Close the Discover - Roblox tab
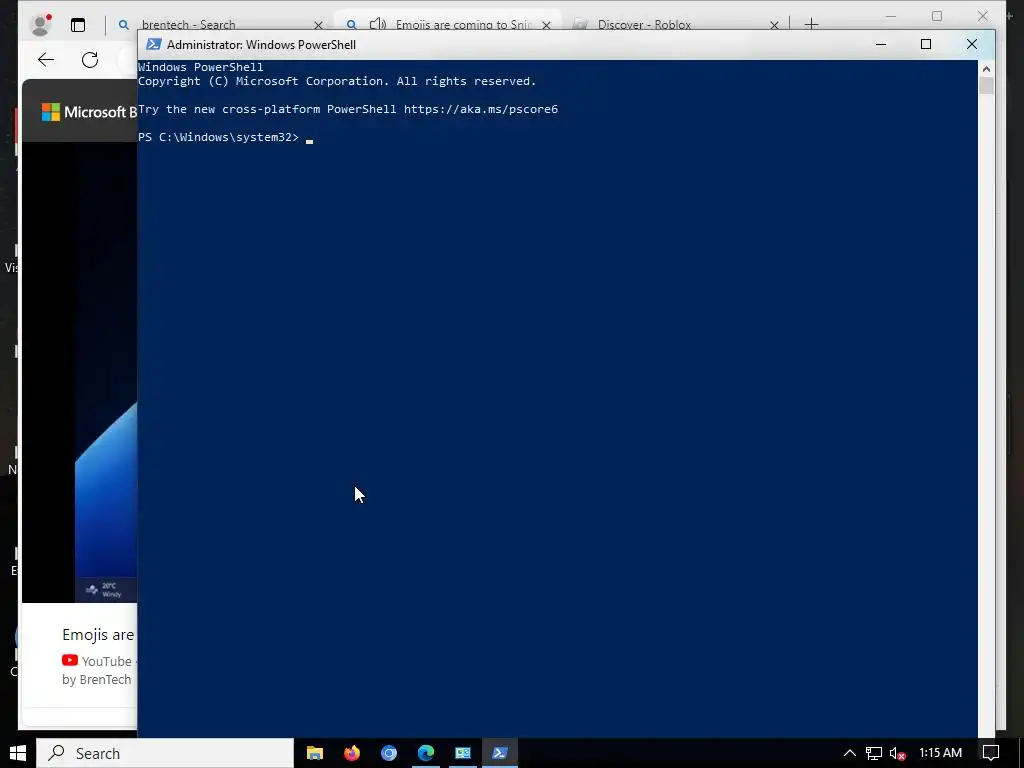 click(774, 25)
